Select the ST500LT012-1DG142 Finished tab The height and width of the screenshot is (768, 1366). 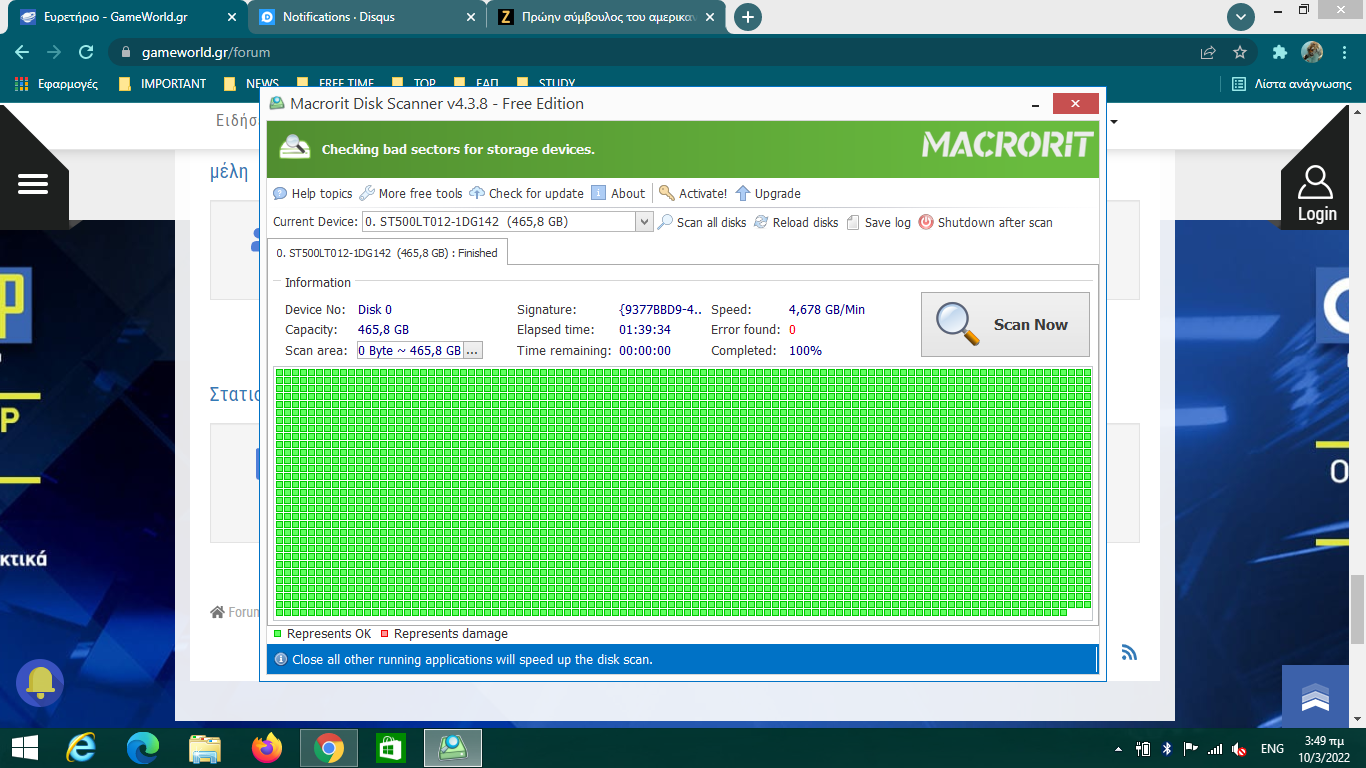[x=387, y=253]
